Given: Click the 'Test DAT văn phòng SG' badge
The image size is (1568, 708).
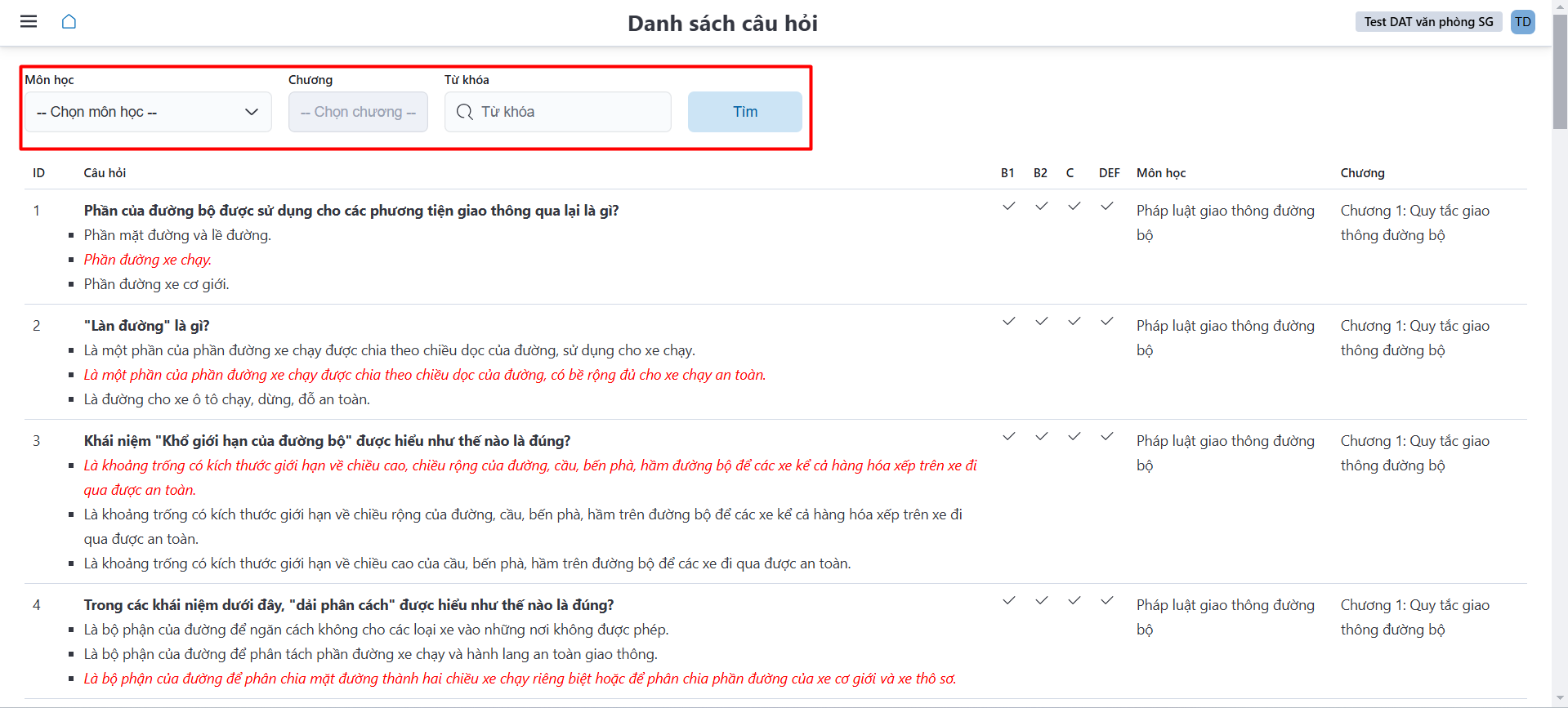Looking at the screenshot, I should (1428, 22).
